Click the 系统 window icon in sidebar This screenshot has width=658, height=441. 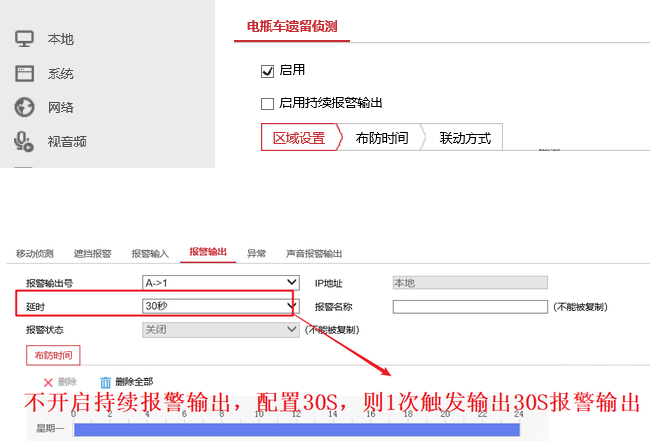[x=25, y=73]
